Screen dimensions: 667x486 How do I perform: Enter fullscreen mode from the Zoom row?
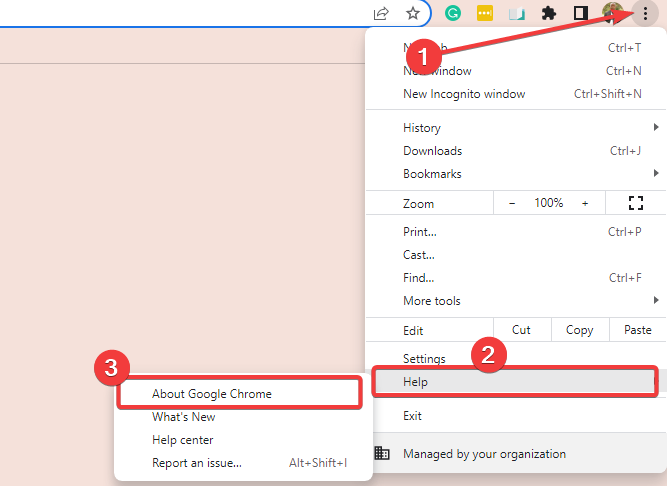coord(636,203)
